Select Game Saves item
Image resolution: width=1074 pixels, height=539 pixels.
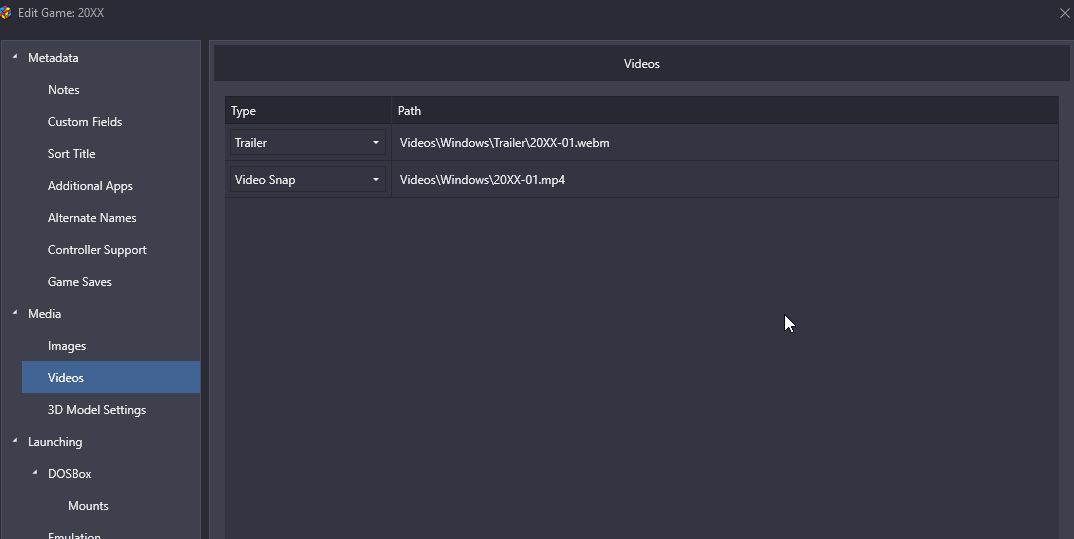(80, 282)
